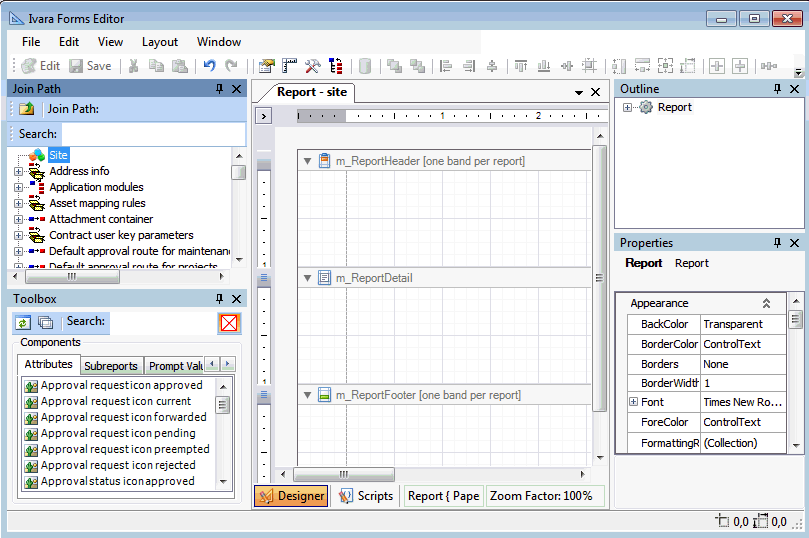Image resolution: width=809 pixels, height=538 pixels.
Task: Click the stacked windows icon in Toolbox
Action: coord(45,322)
